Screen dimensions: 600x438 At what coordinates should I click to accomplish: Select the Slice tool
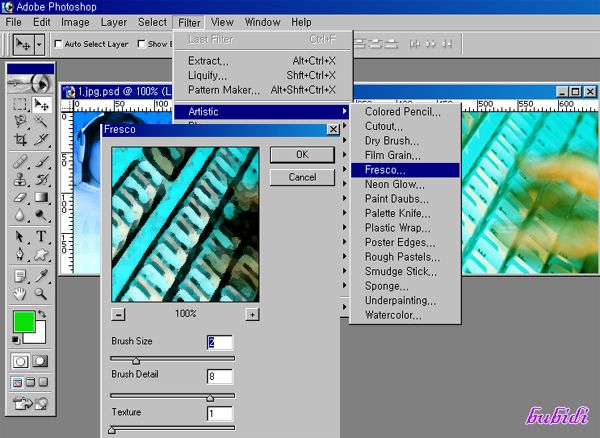pyautogui.click(x=41, y=139)
